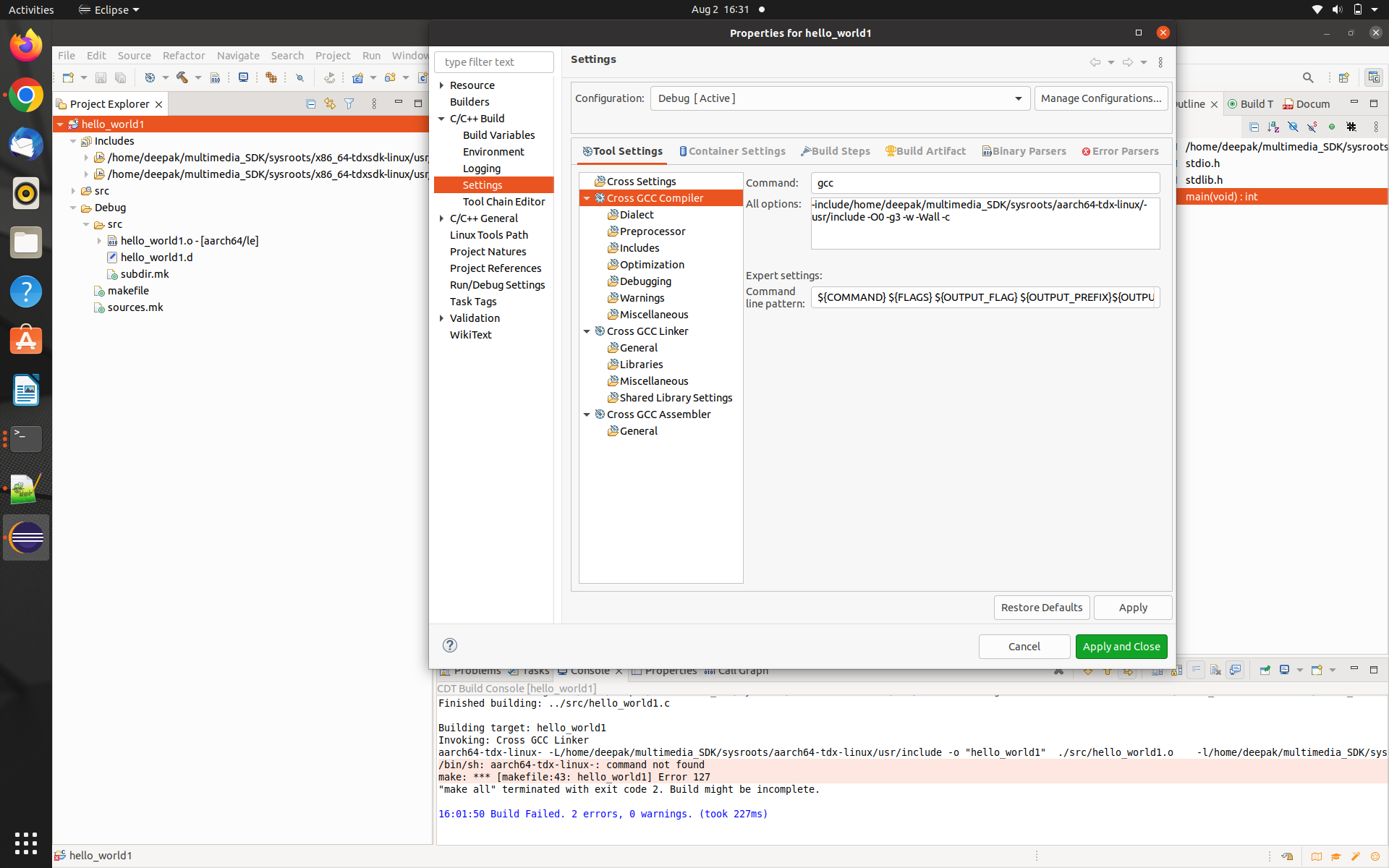This screenshot has width=1389, height=868.
Task: Click the Open Perspective icon
Action: [x=1344, y=77]
